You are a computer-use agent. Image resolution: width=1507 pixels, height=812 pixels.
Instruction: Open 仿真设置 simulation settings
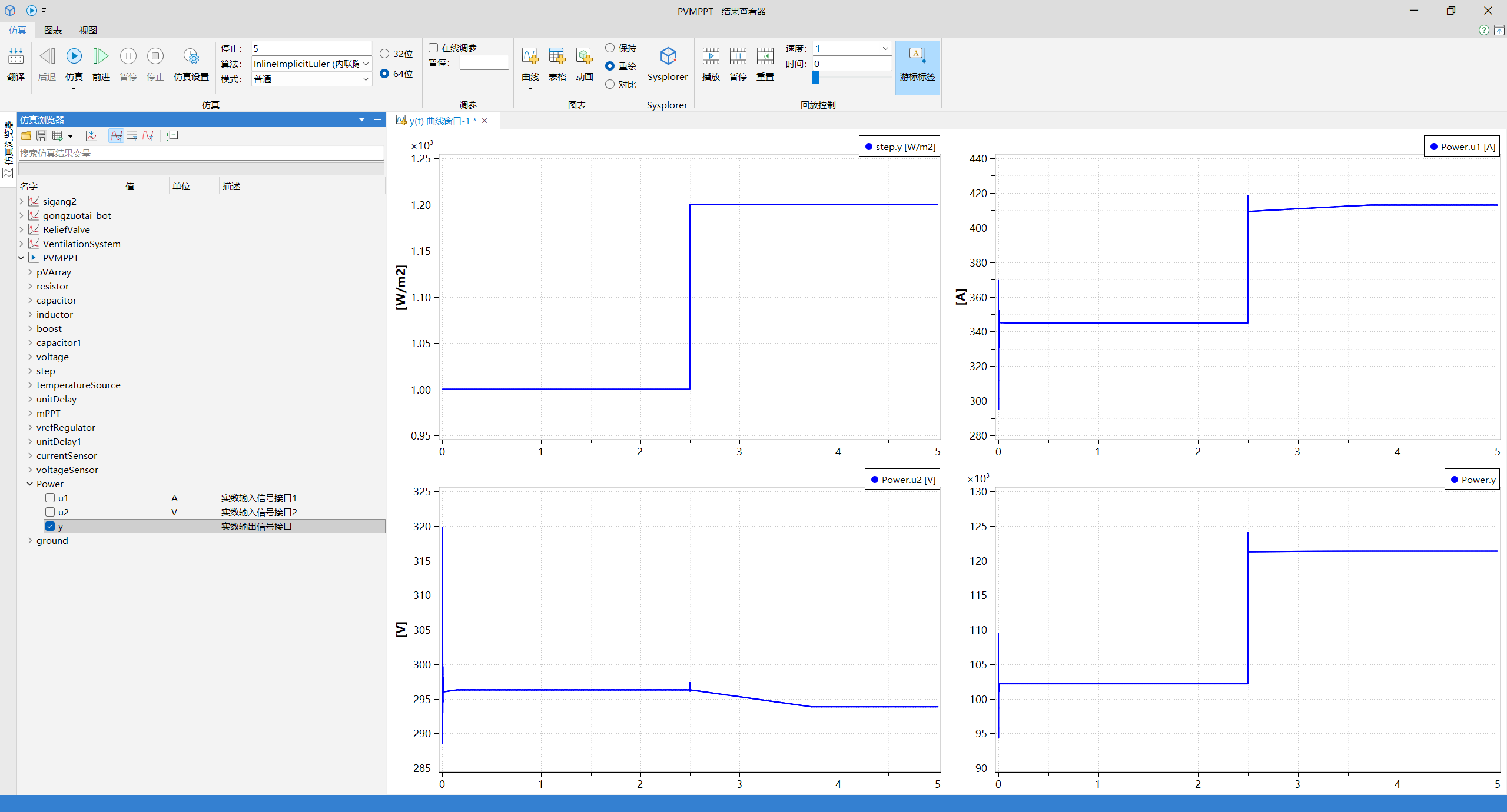click(191, 57)
